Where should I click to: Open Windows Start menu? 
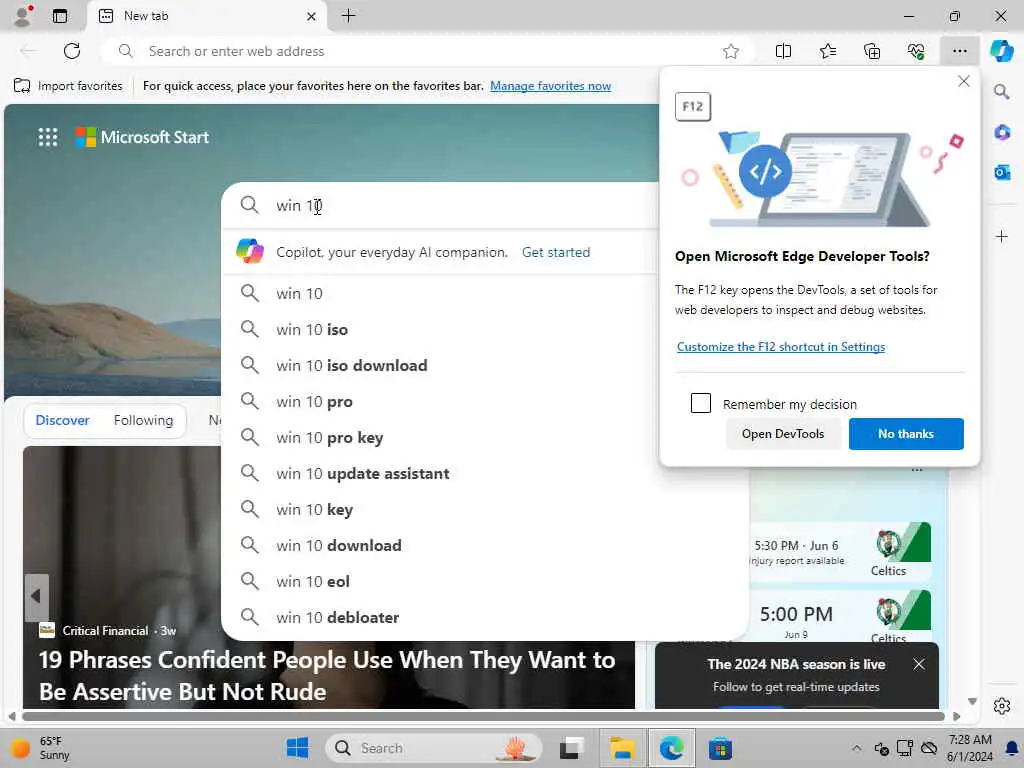point(298,748)
